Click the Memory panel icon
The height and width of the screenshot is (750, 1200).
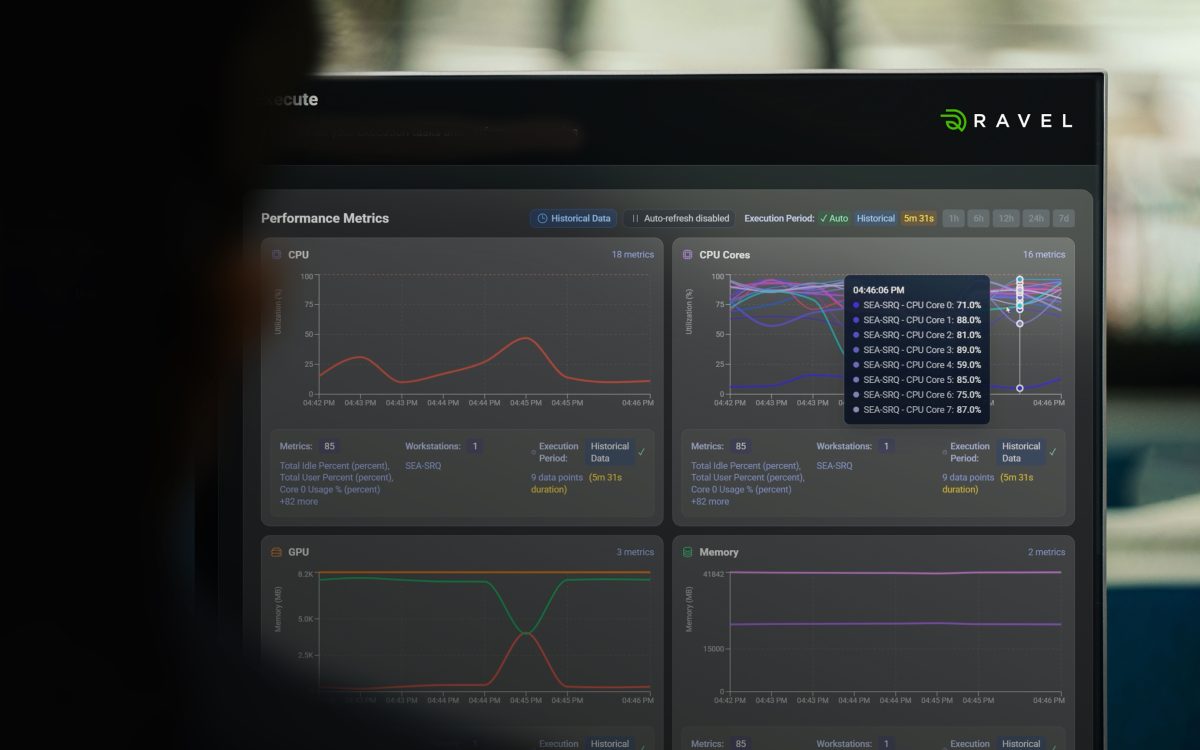(x=687, y=552)
